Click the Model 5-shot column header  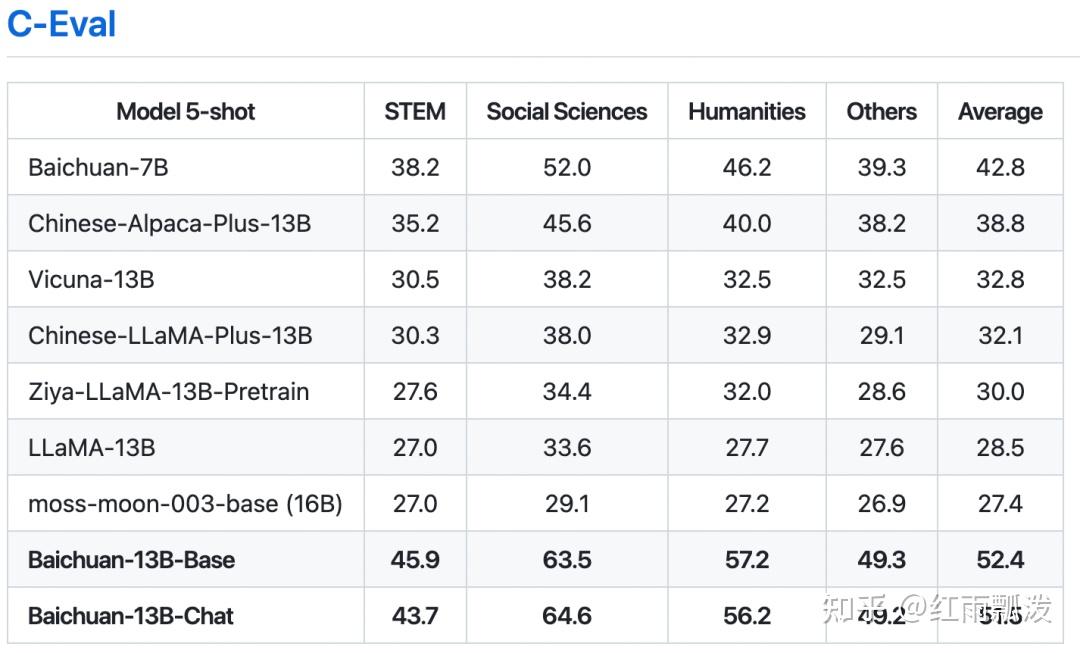[186, 112]
